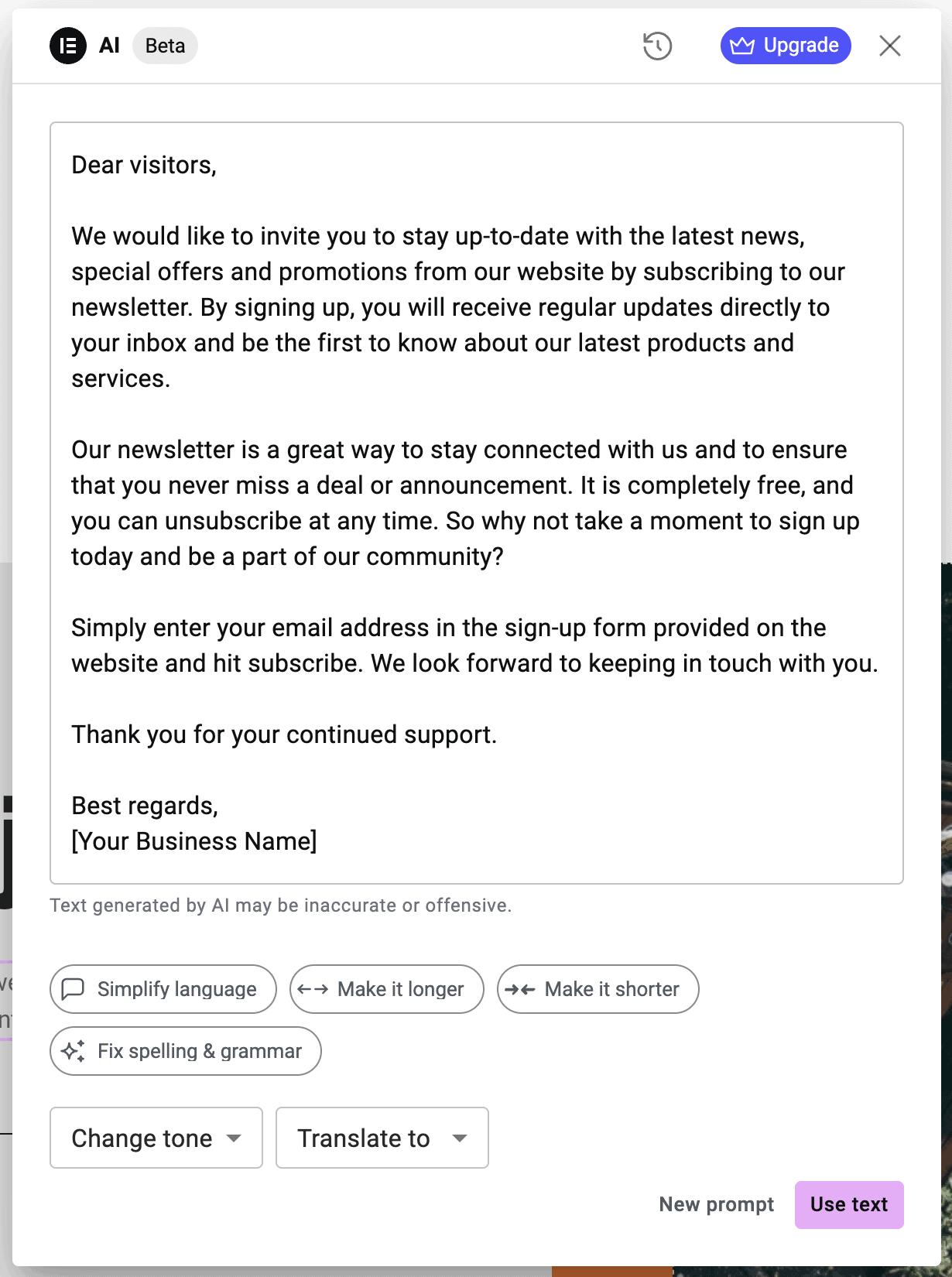952x1277 pixels.
Task: Open the Change tone dropdown
Action: (156, 1138)
